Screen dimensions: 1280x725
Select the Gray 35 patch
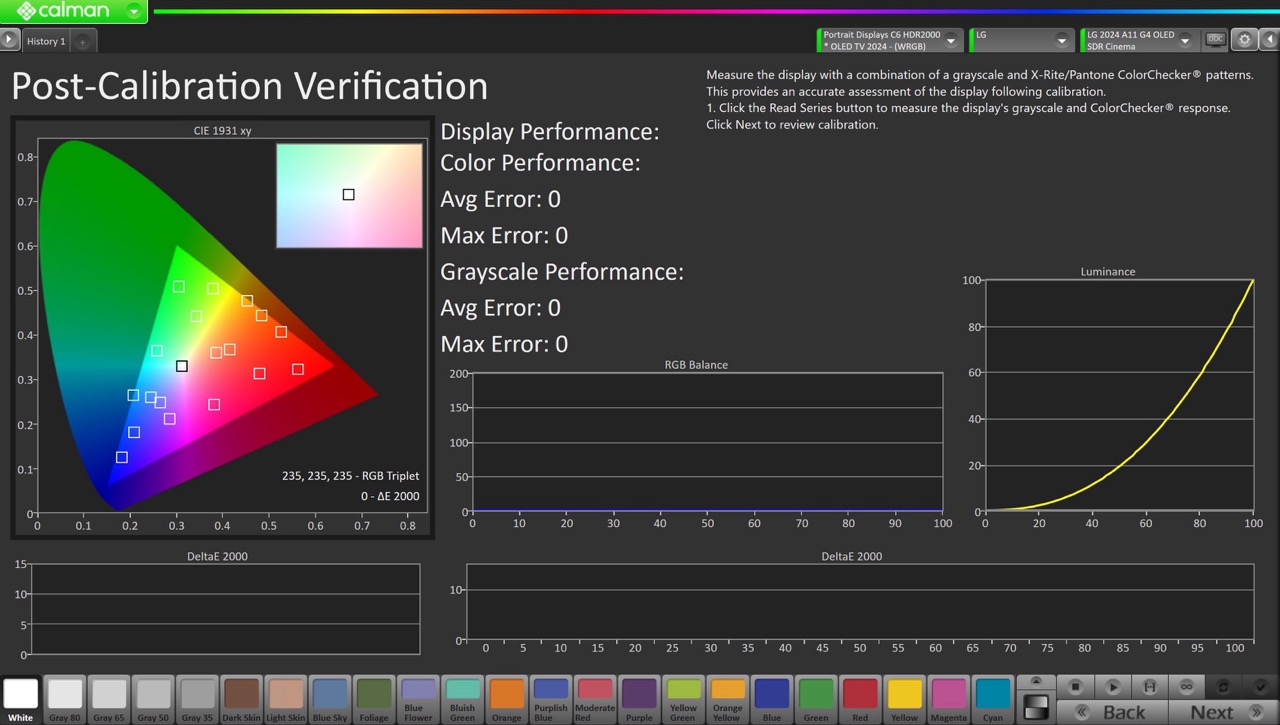[197, 699]
